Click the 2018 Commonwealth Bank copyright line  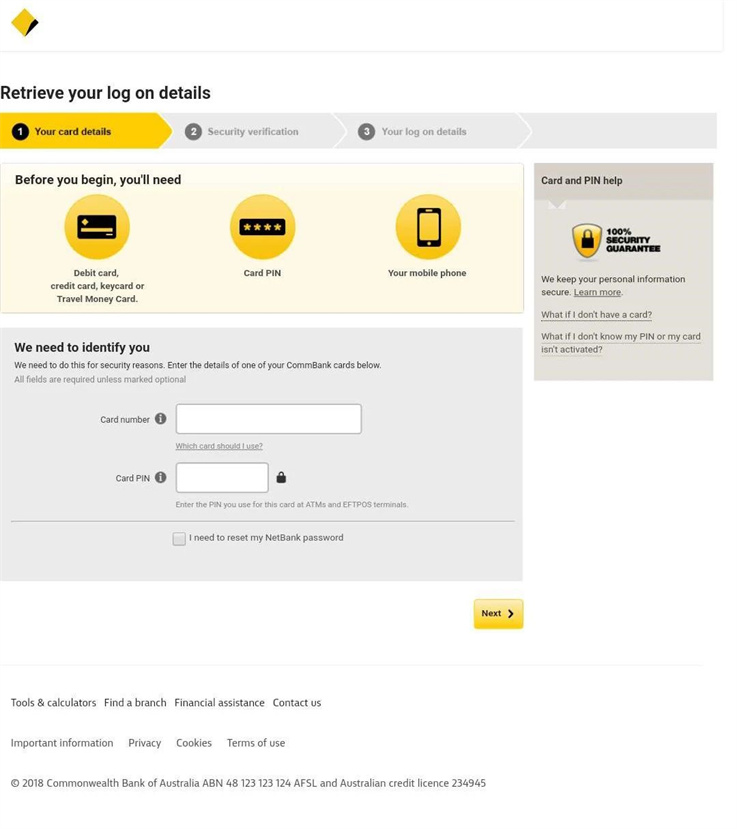click(x=248, y=783)
